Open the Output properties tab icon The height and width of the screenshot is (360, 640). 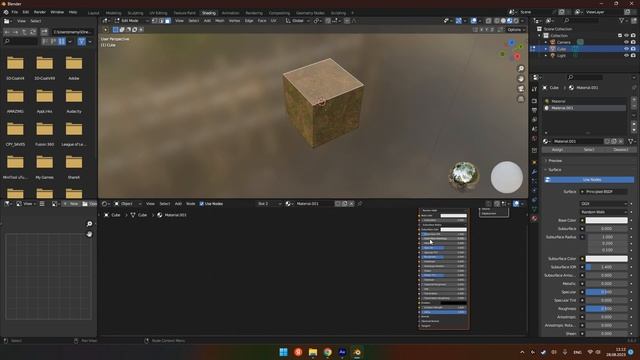[x=534, y=110]
